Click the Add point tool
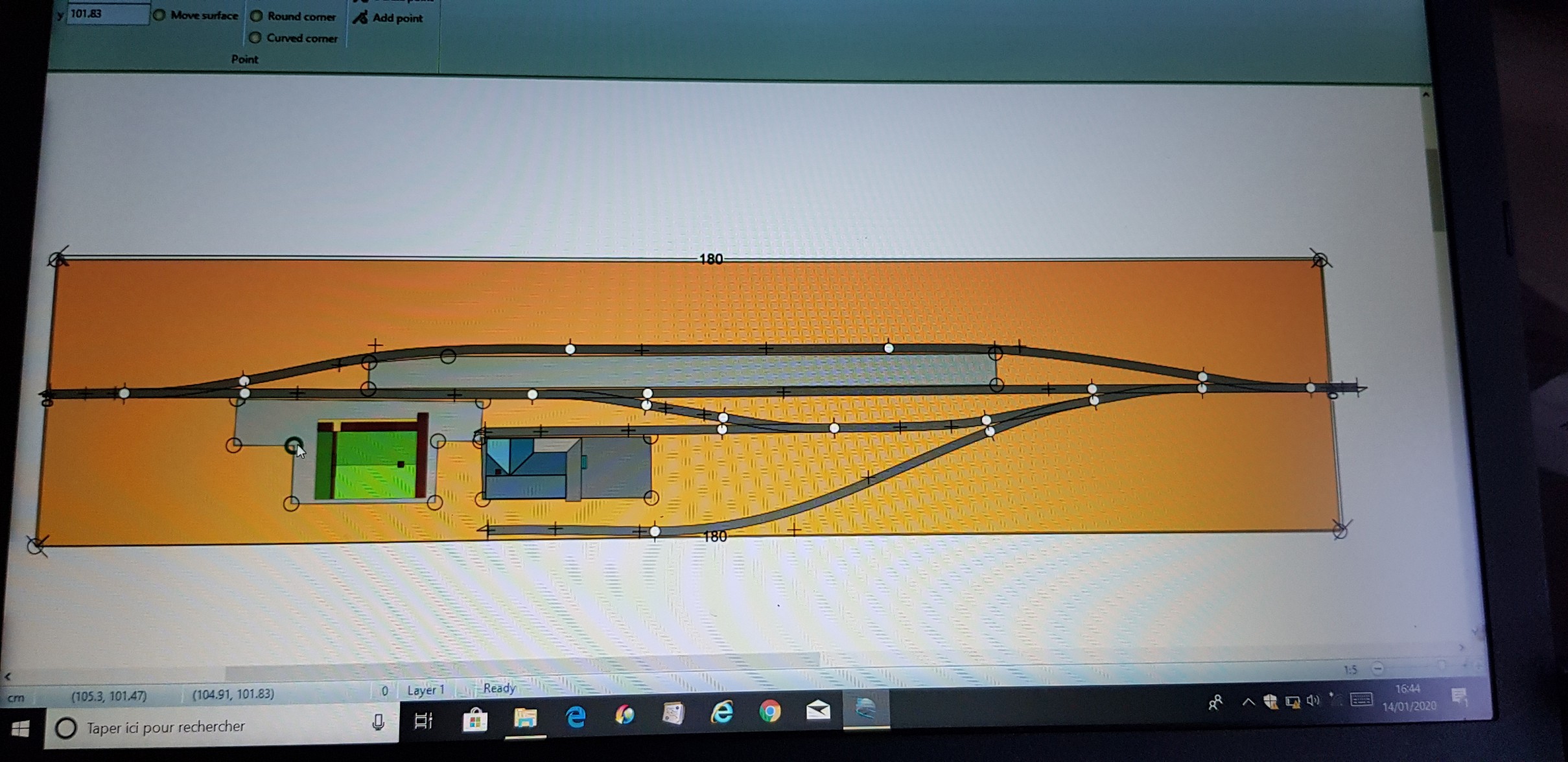This screenshot has height=762, width=1568. pyautogui.click(x=388, y=18)
